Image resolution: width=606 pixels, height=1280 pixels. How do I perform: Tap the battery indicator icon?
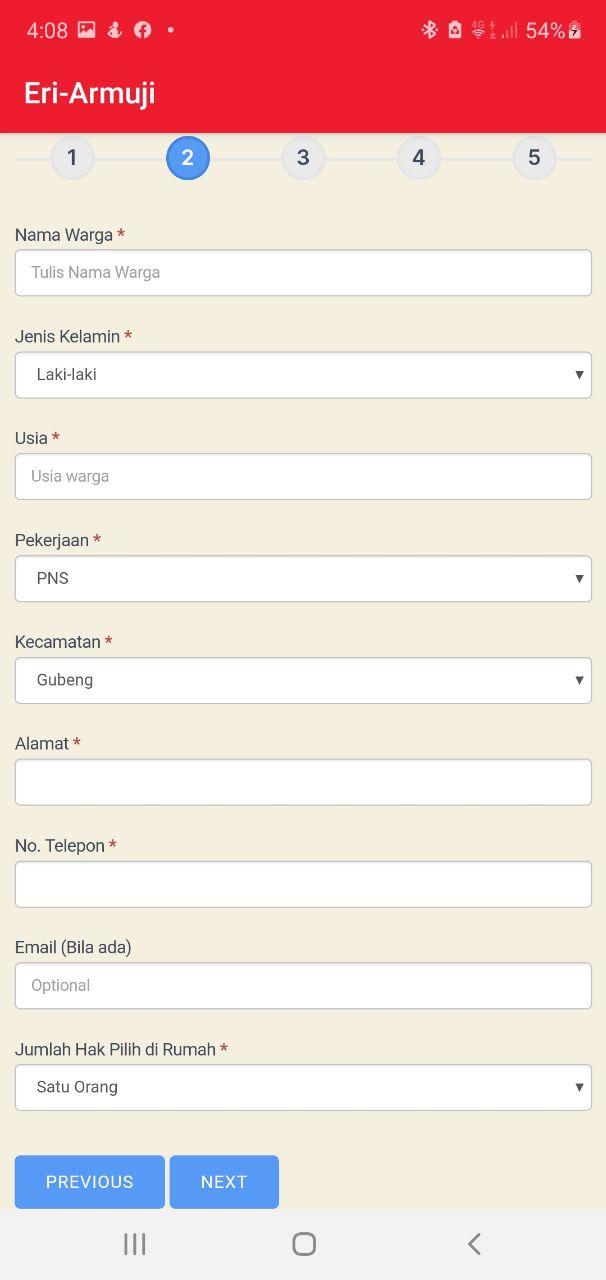point(575,30)
